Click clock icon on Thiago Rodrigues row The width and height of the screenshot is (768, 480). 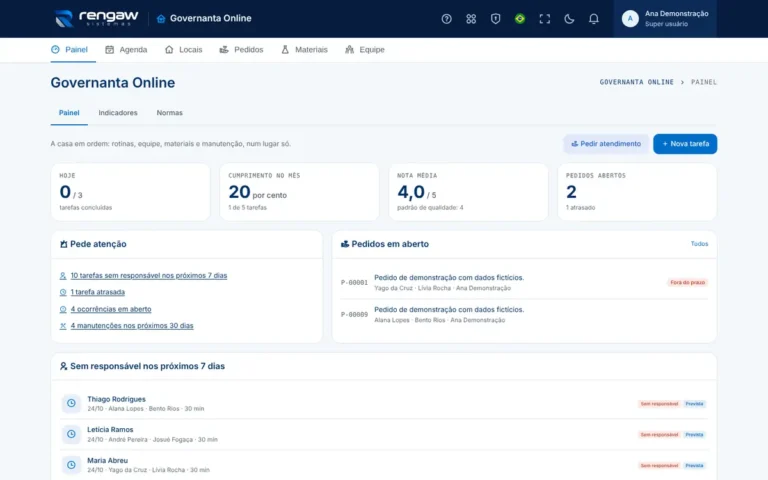[71, 403]
